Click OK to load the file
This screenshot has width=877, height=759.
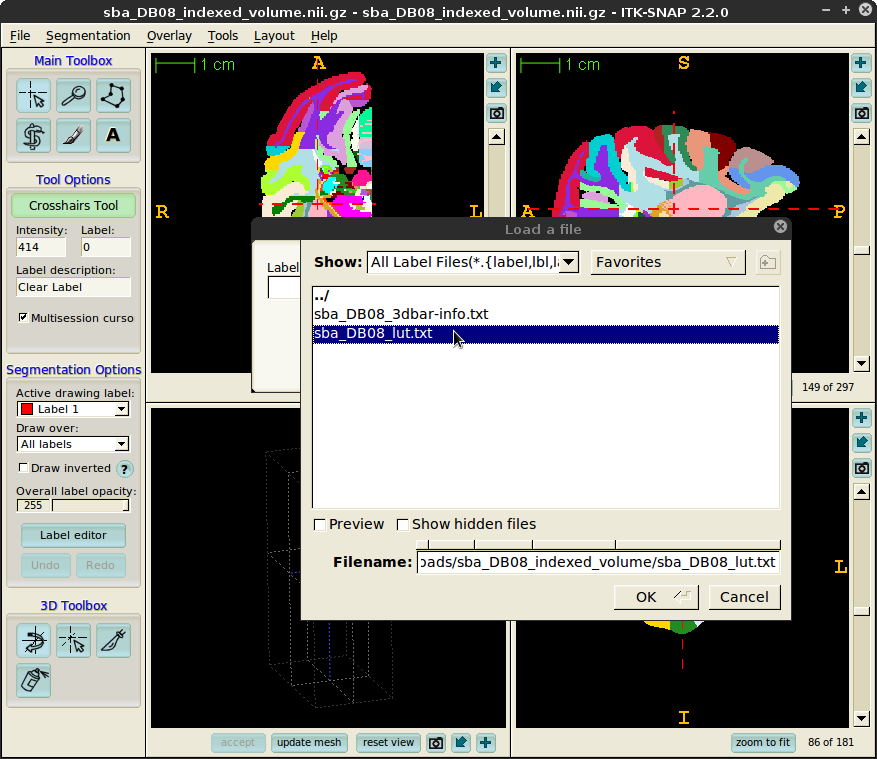pyautogui.click(x=656, y=597)
